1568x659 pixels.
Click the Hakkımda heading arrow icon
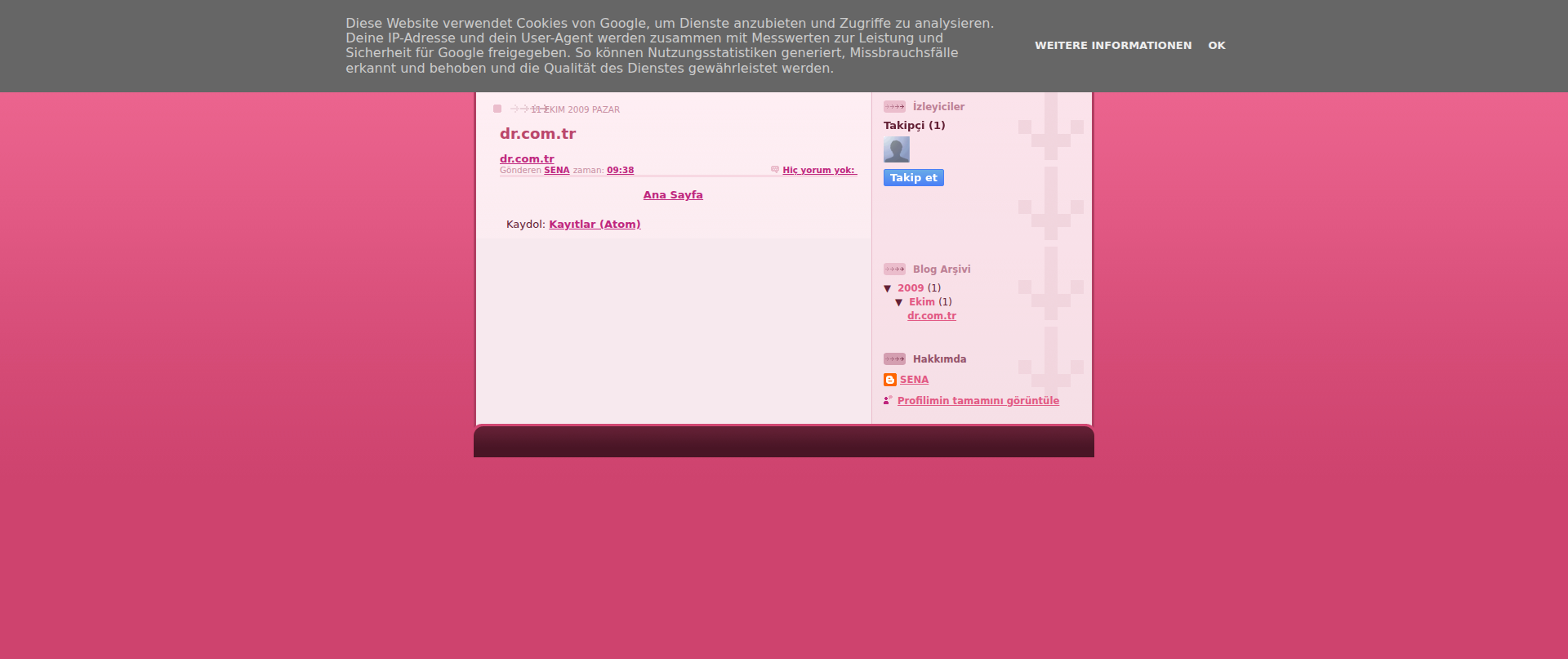[x=894, y=359]
